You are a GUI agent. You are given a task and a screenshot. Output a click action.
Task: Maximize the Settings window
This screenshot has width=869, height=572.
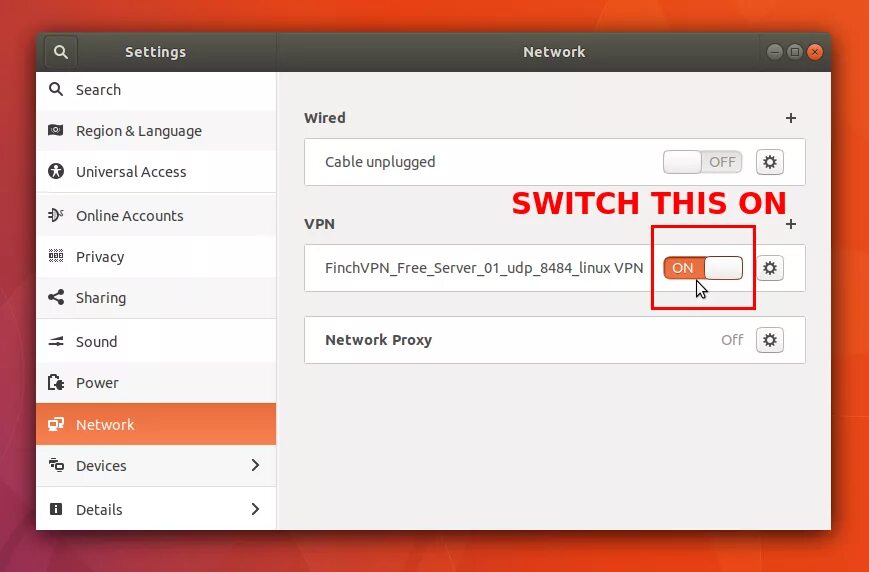click(794, 52)
